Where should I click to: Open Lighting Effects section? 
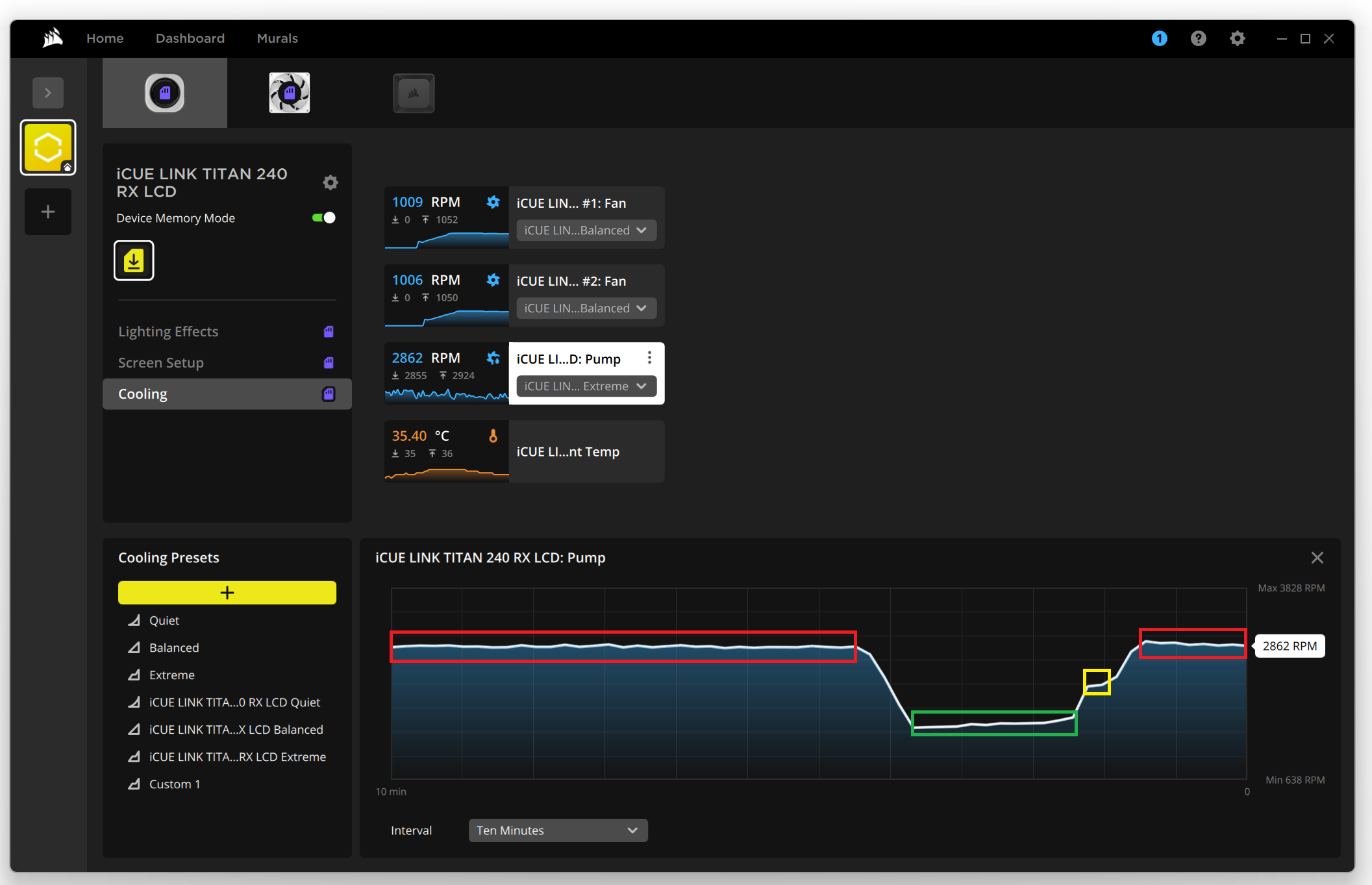(x=227, y=331)
